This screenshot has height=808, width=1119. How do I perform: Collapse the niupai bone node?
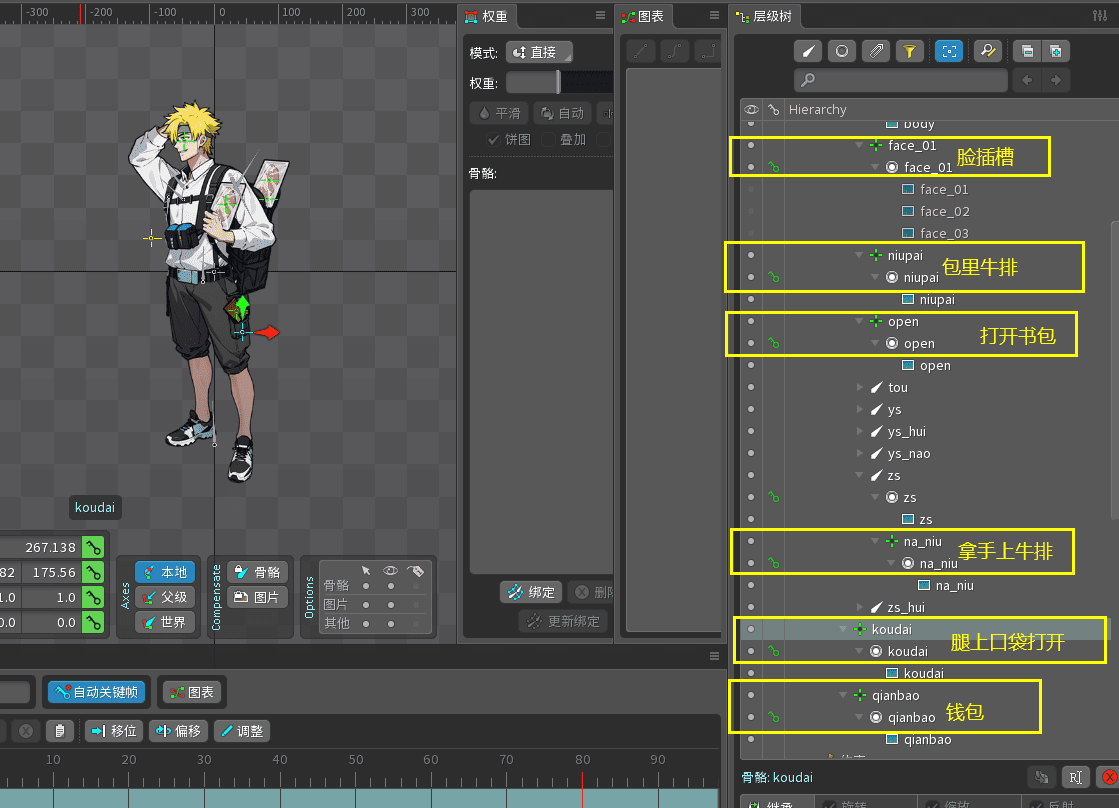pos(859,256)
